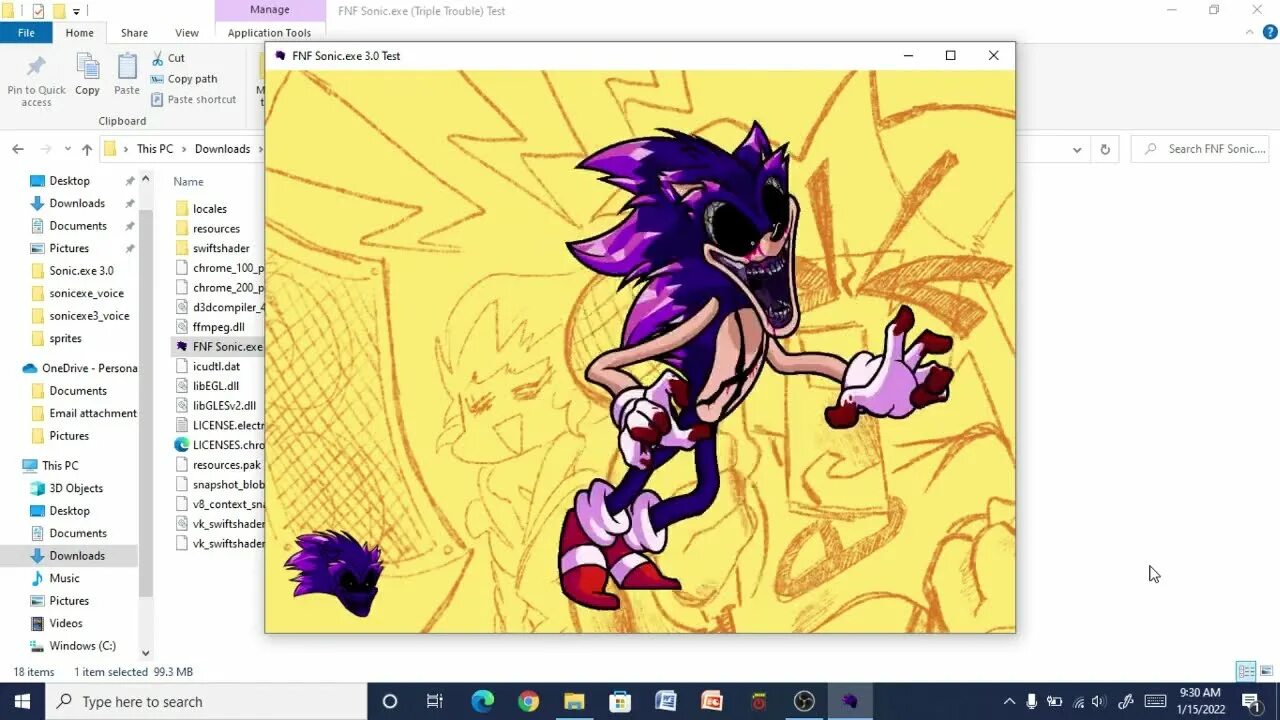Select Music under This PC
Screen dimensions: 1280x720
(64, 578)
